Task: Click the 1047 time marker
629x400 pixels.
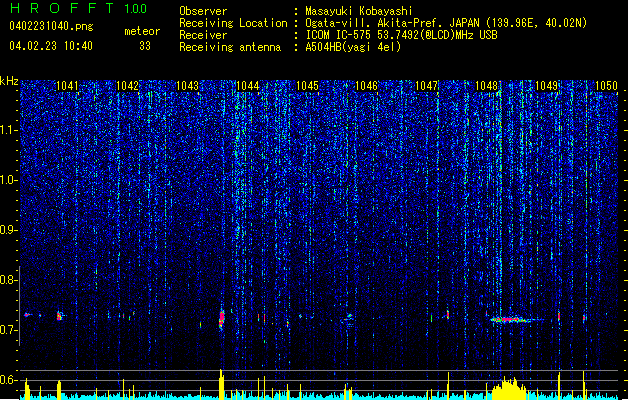Action: click(x=426, y=86)
